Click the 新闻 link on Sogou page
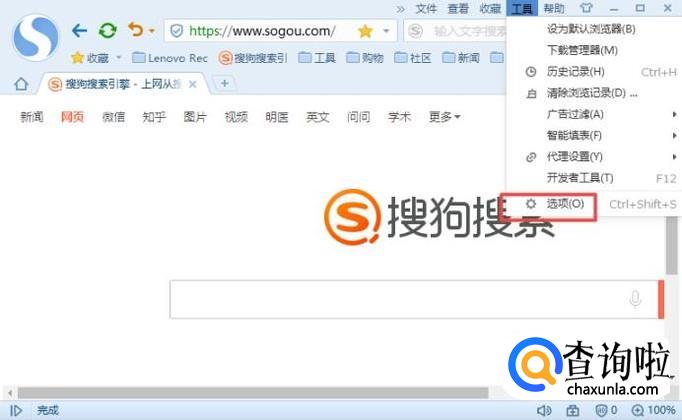The width and height of the screenshot is (682, 420). pos(32,117)
